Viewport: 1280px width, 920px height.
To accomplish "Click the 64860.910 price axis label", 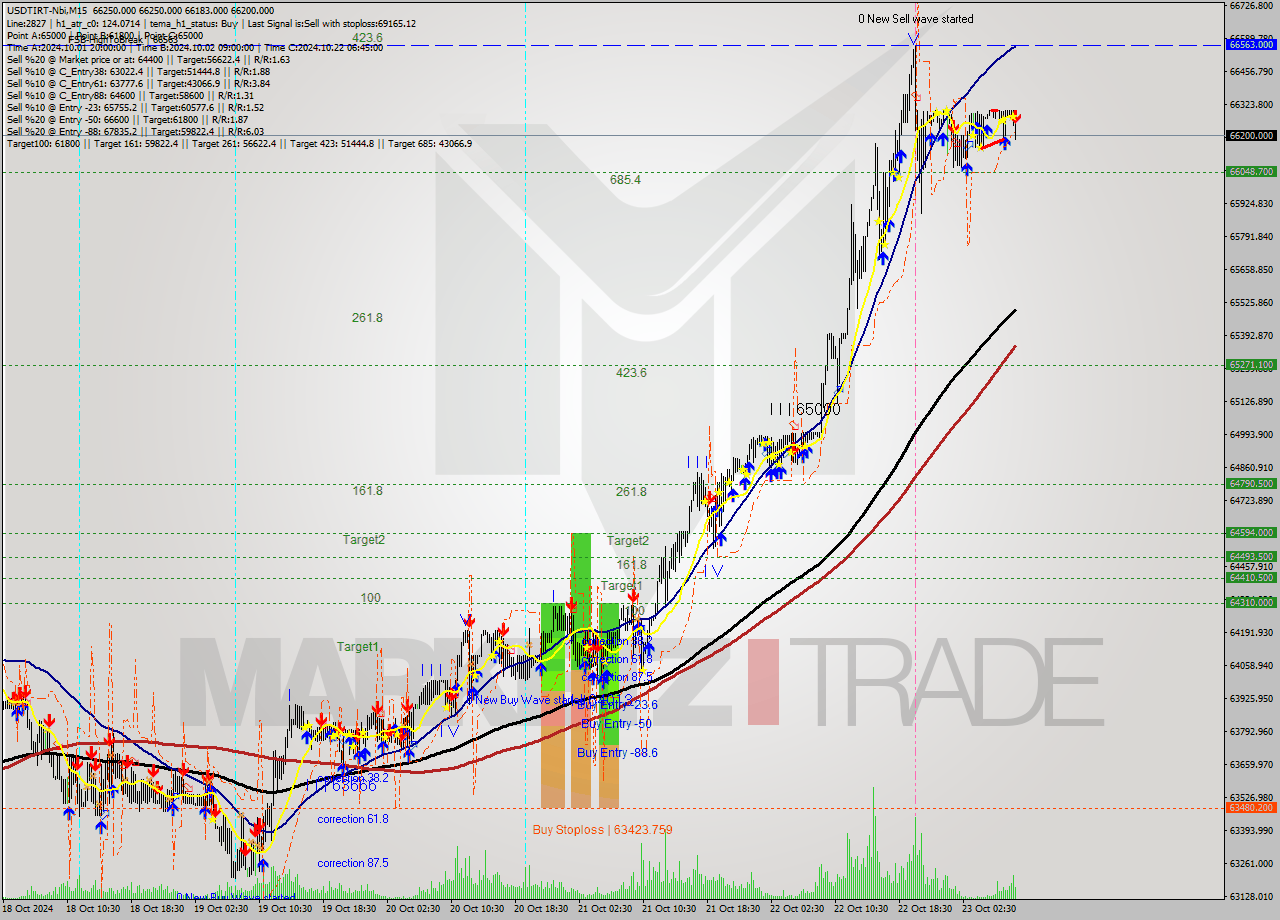I will coord(1251,468).
